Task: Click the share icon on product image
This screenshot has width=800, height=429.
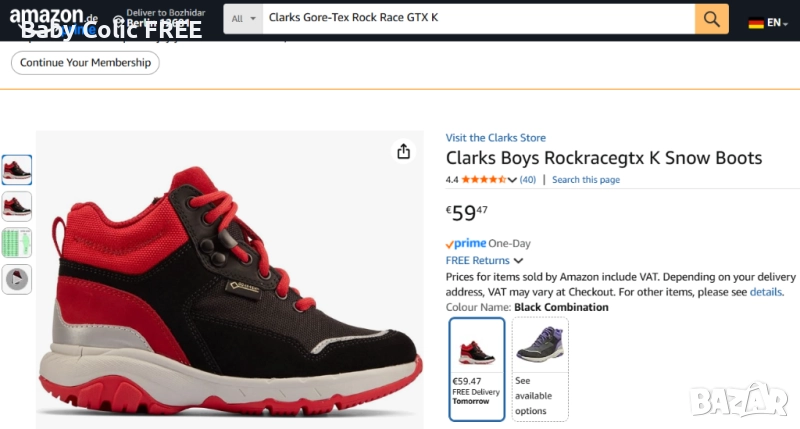Action: [403, 151]
